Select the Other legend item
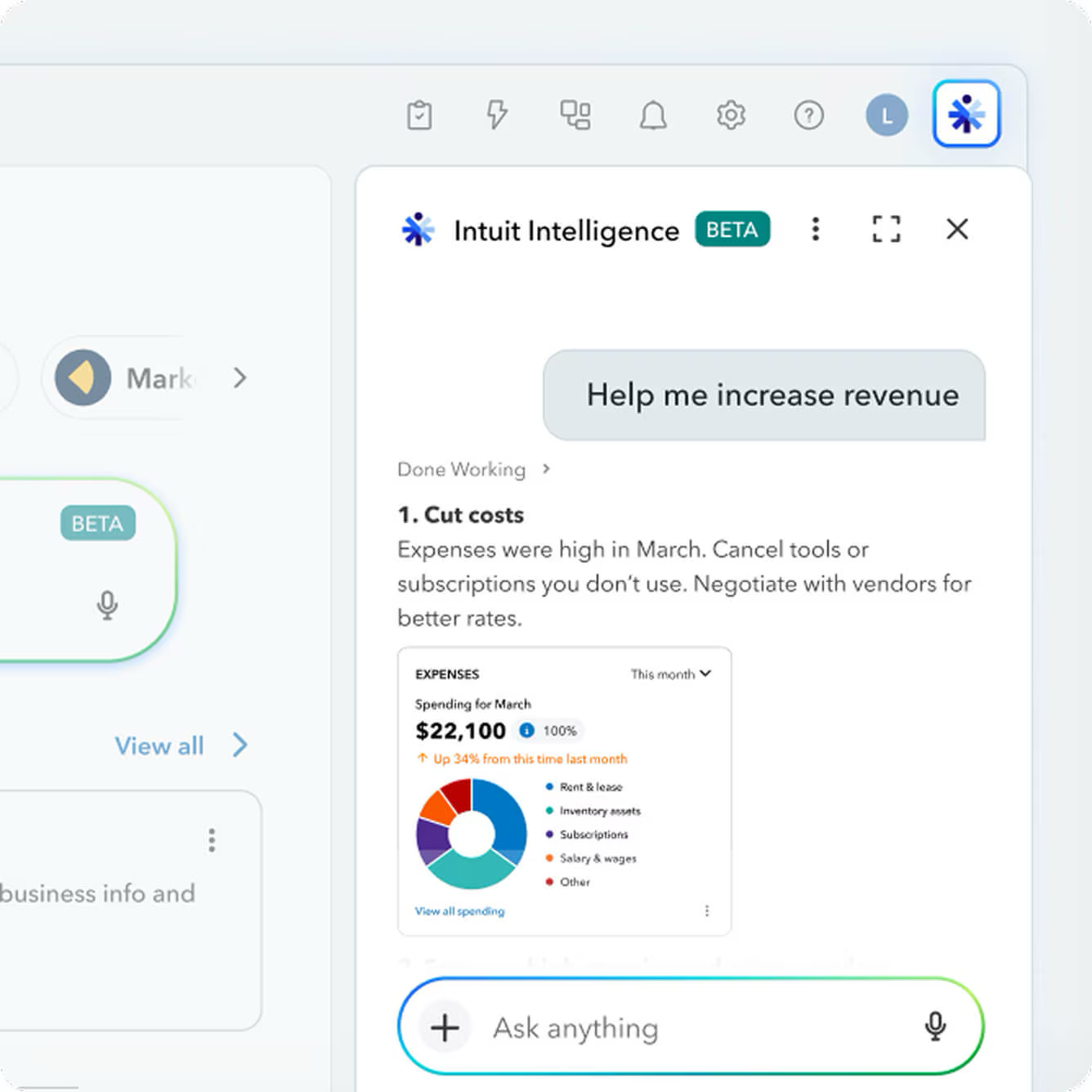 (x=567, y=882)
